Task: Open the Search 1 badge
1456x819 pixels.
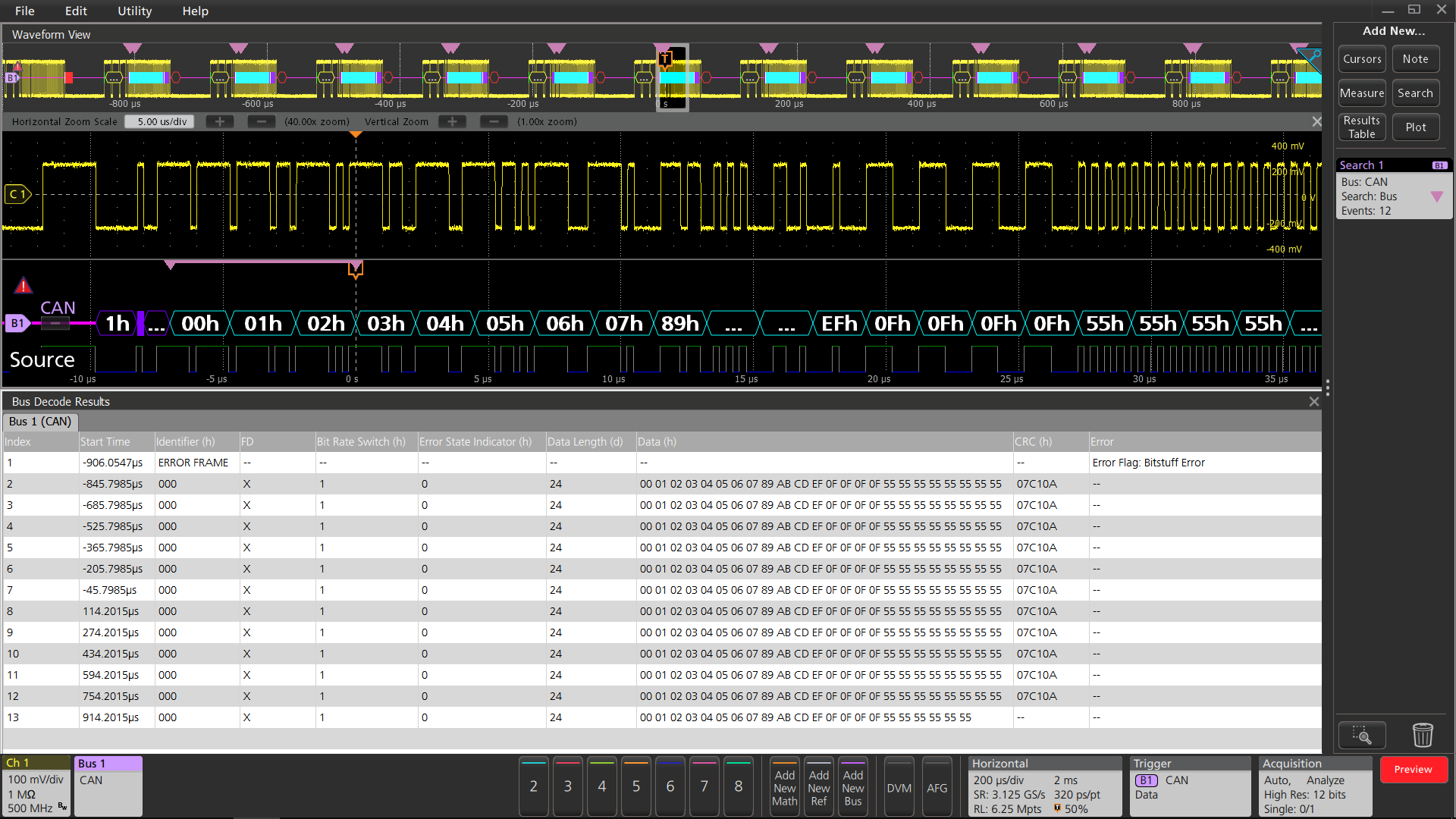Action: pyautogui.click(x=1394, y=190)
